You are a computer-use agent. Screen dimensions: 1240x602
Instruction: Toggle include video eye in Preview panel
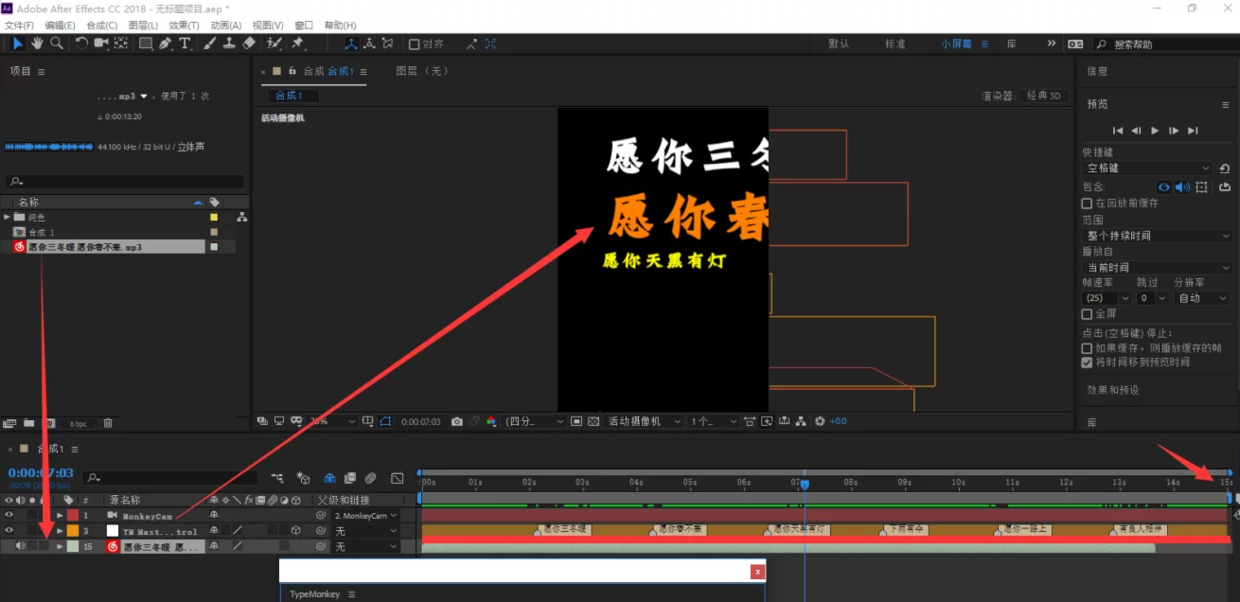1164,187
